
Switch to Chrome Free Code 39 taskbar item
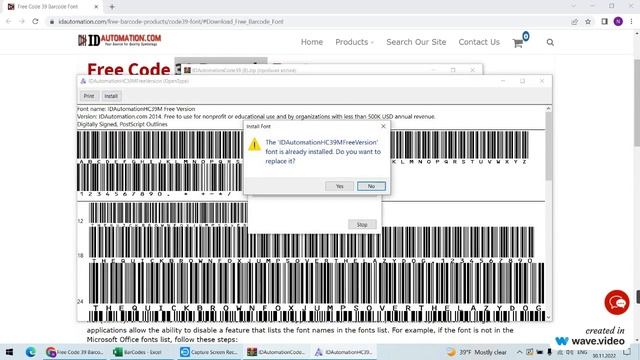click(x=75, y=352)
